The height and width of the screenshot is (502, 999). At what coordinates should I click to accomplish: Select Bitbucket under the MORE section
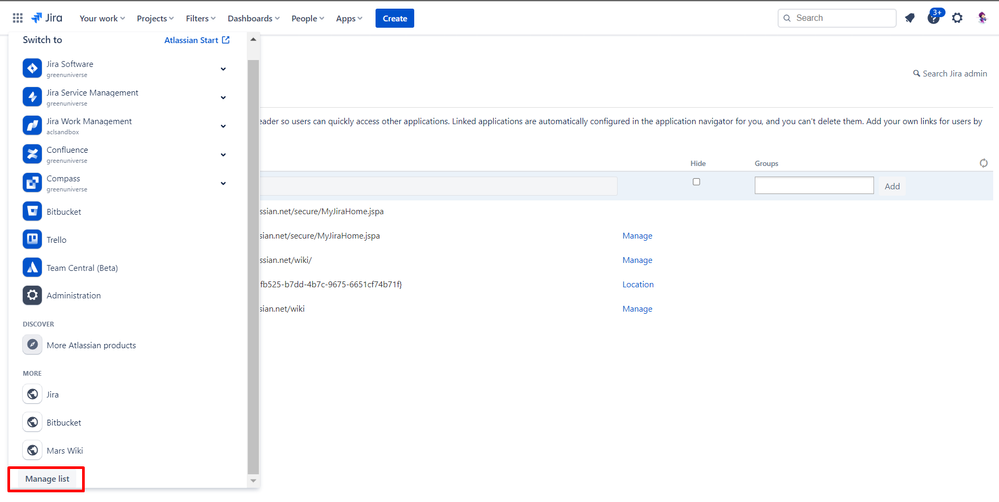pyautogui.click(x=64, y=422)
